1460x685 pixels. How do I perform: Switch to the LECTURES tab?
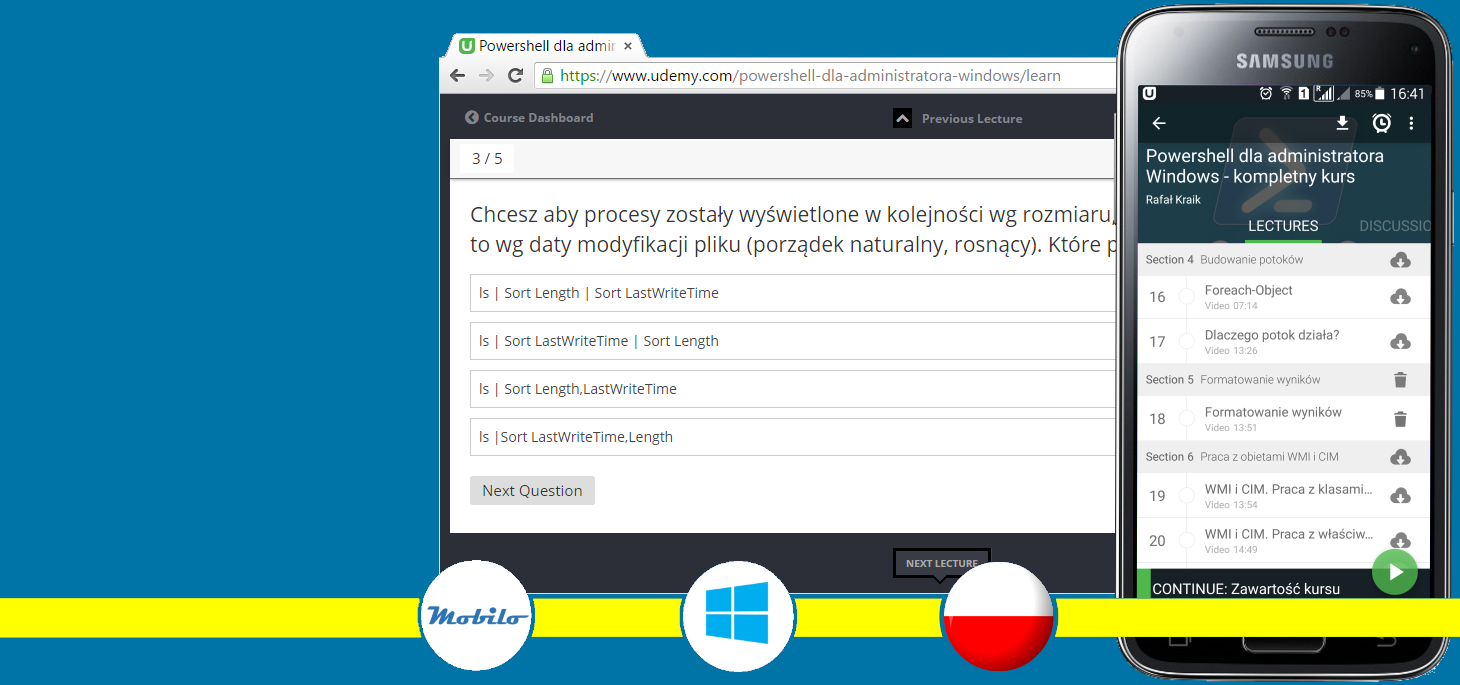click(1283, 226)
